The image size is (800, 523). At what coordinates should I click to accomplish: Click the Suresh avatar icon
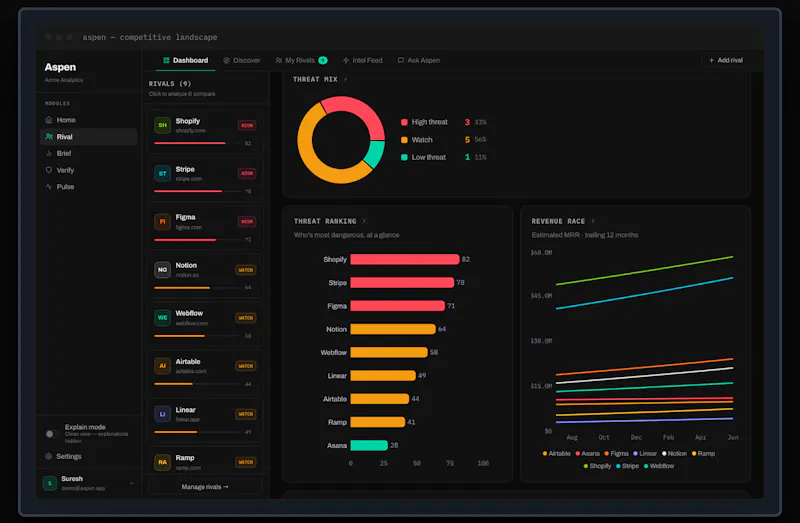tap(49, 483)
